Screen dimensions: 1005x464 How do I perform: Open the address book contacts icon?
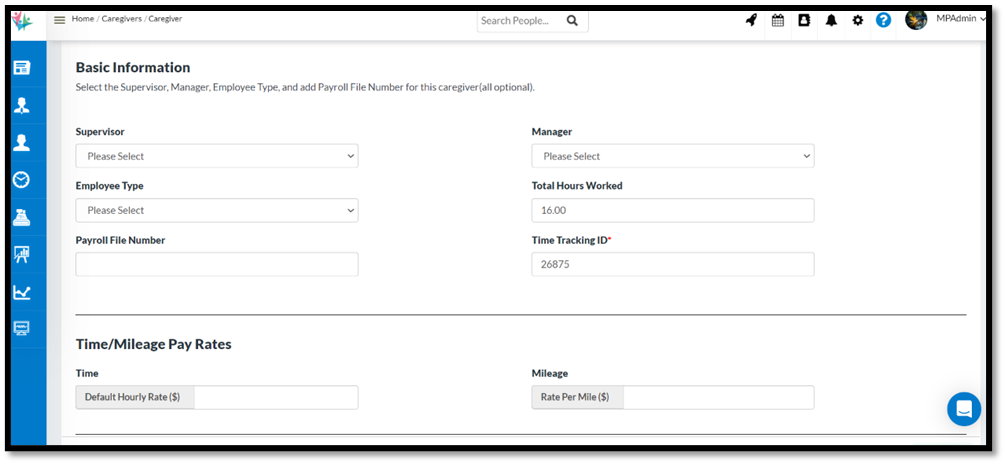pyautogui.click(x=804, y=20)
